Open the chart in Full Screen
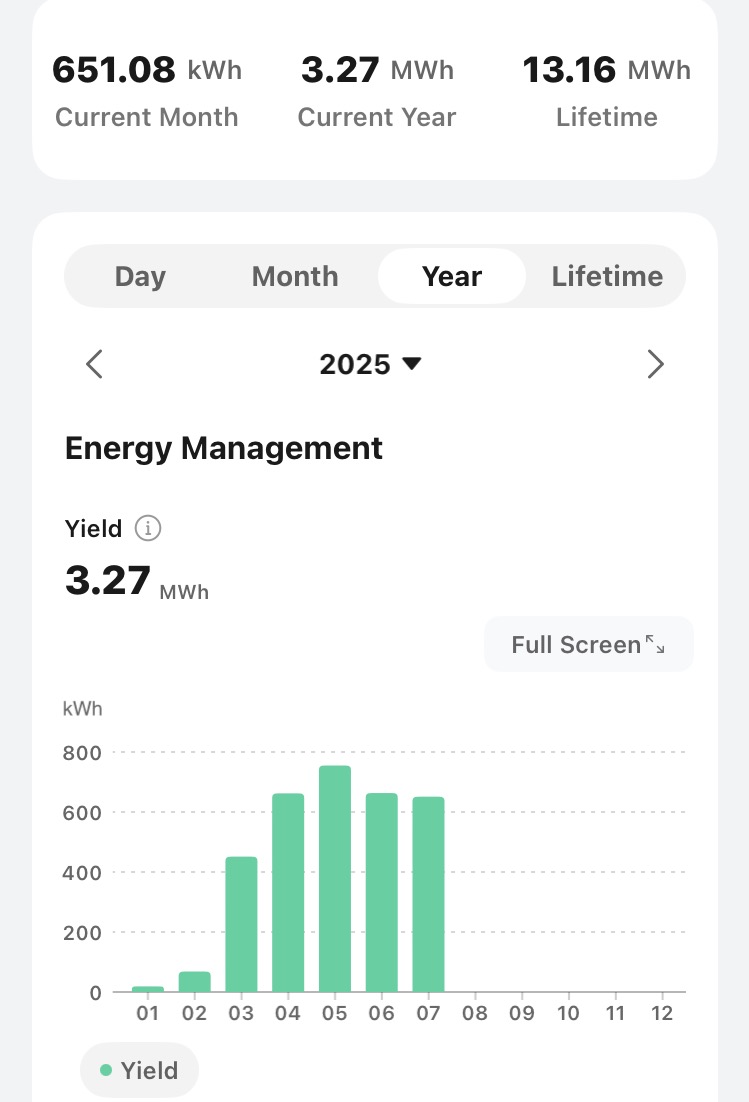 click(576, 645)
